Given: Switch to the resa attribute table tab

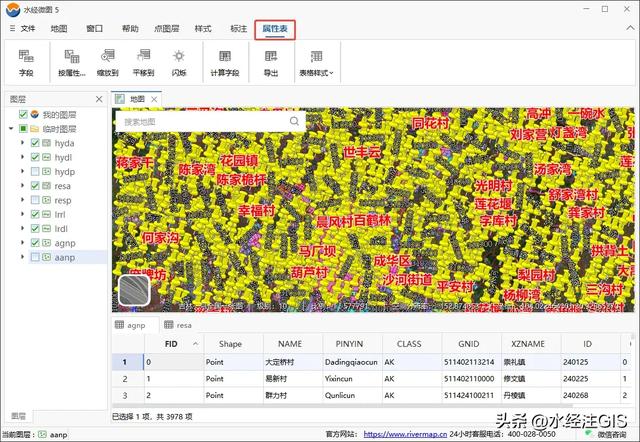Looking at the screenshot, I should click(178, 325).
